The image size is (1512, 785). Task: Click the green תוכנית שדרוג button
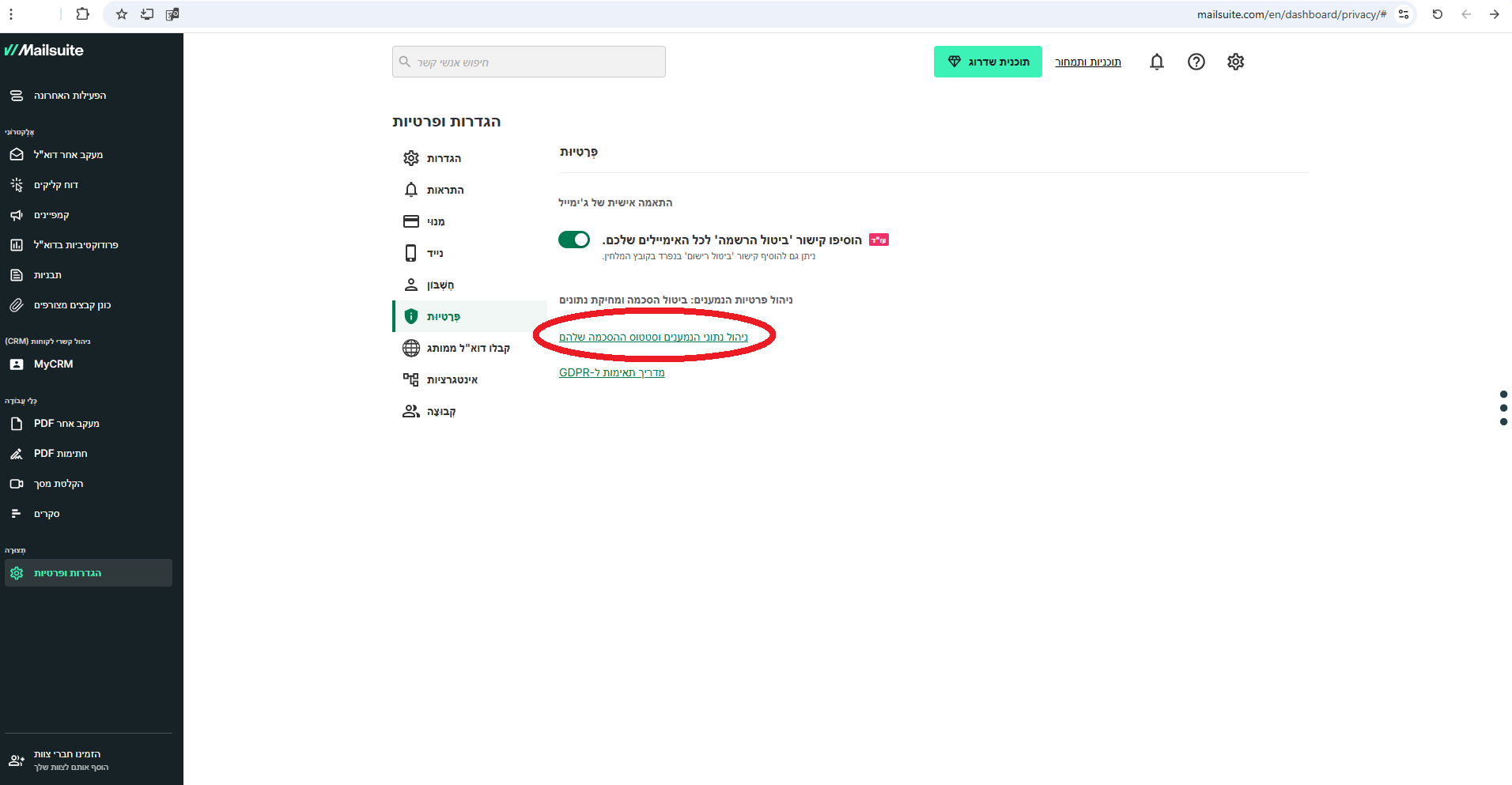pyautogui.click(x=987, y=62)
